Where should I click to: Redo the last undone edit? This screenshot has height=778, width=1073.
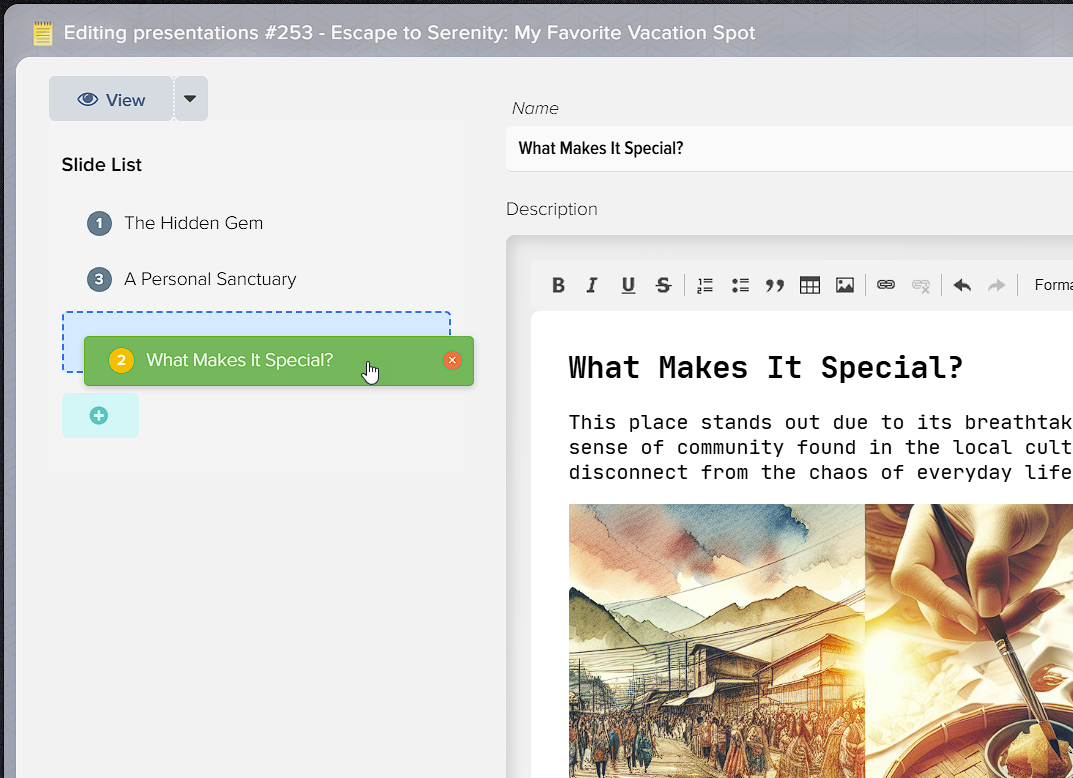point(997,285)
